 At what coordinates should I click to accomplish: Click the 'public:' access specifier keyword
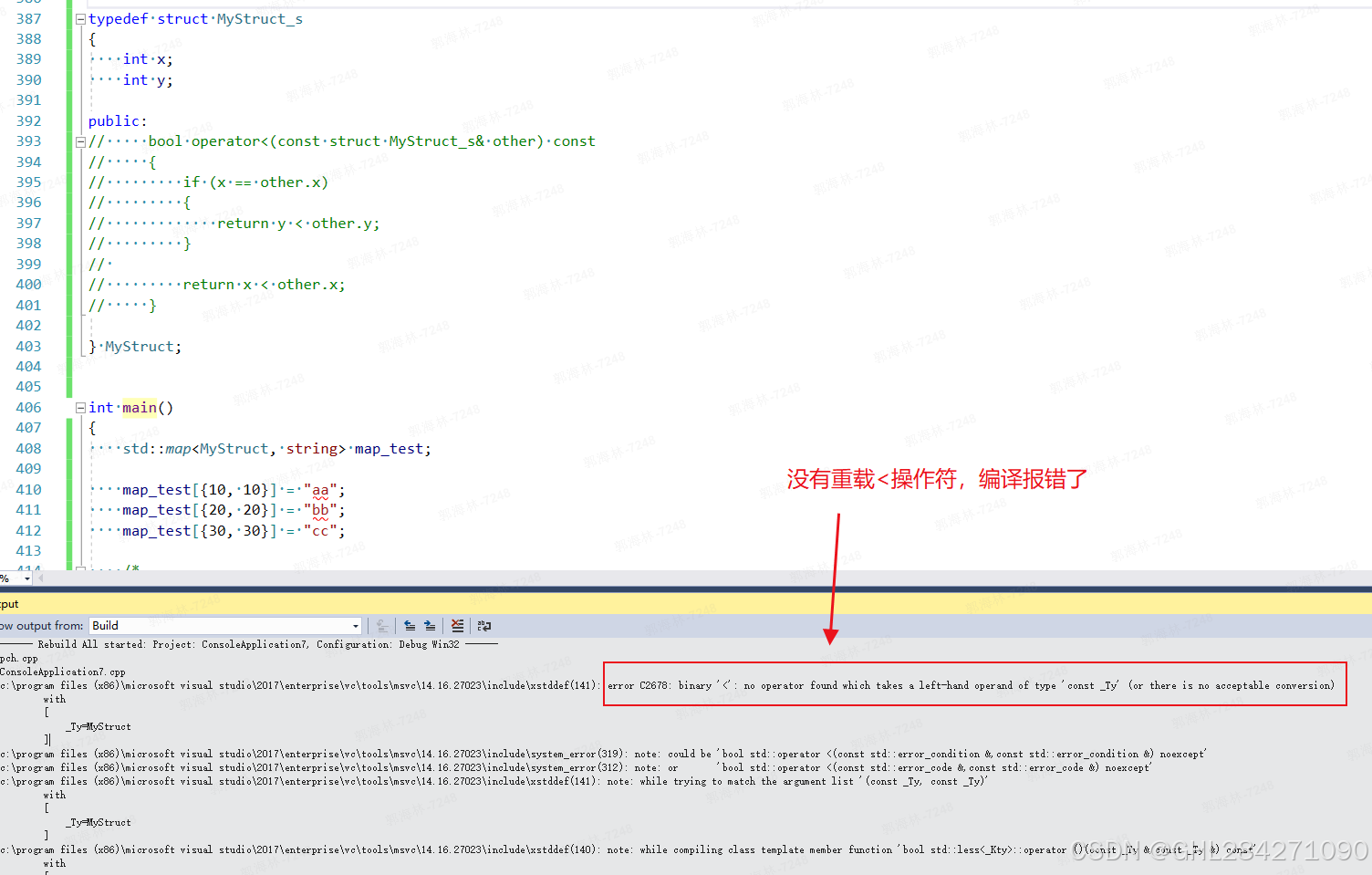coord(113,120)
